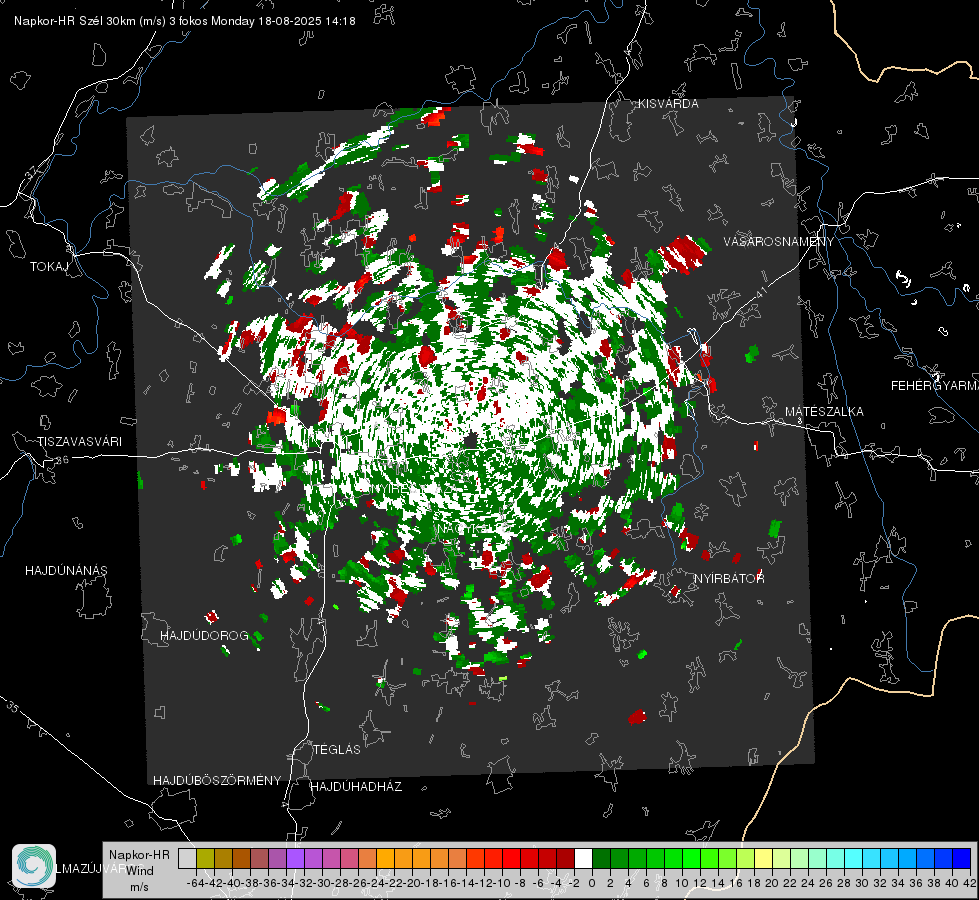979x900 pixels.
Task: Select the MÁTÉSZALKA city label
Action: (x=824, y=412)
